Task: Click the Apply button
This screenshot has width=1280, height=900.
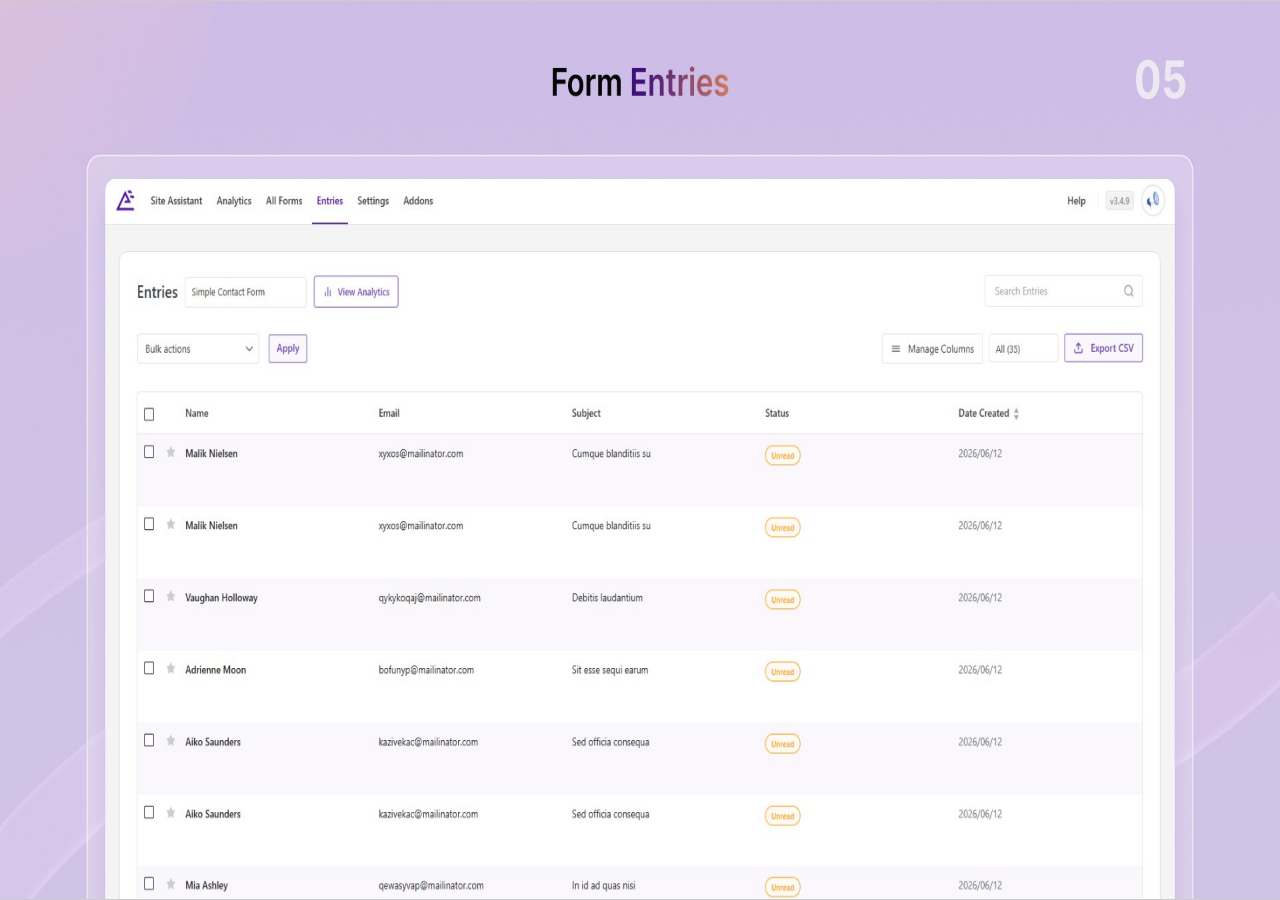Action: point(288,348)
